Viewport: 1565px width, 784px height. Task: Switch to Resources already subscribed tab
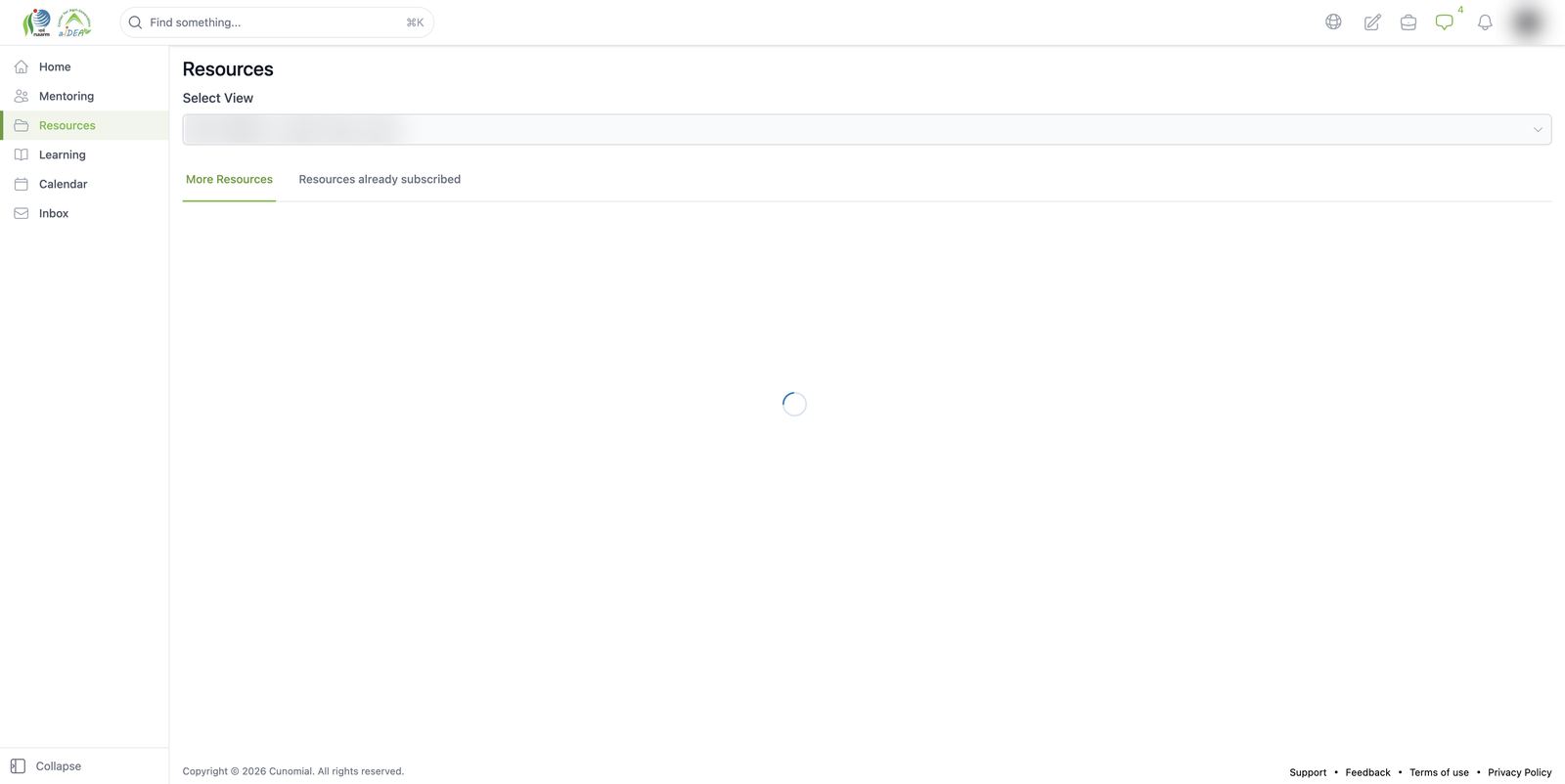click(380, 180)
